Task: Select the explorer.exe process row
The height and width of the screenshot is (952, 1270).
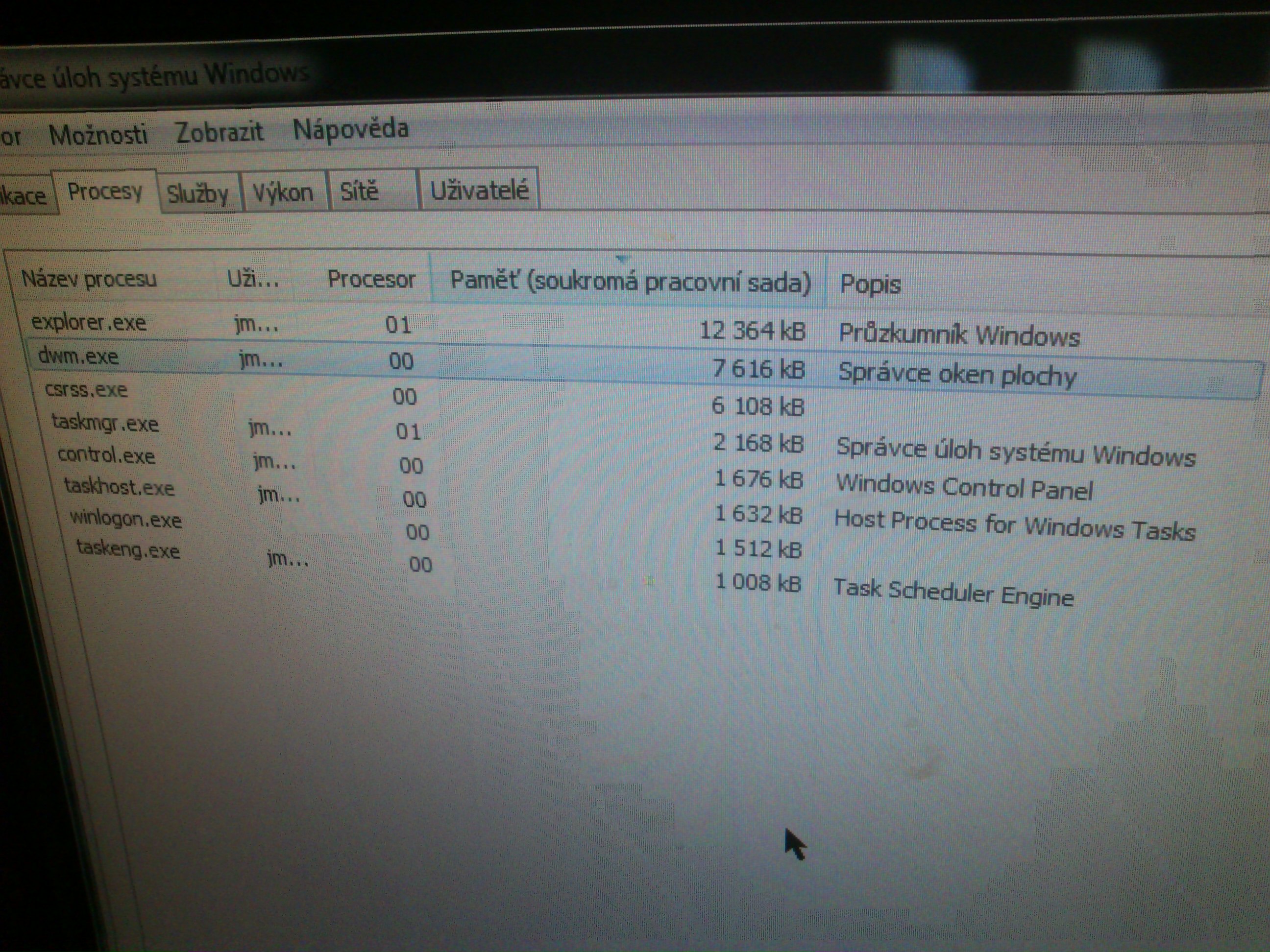Action: (89, 323)
